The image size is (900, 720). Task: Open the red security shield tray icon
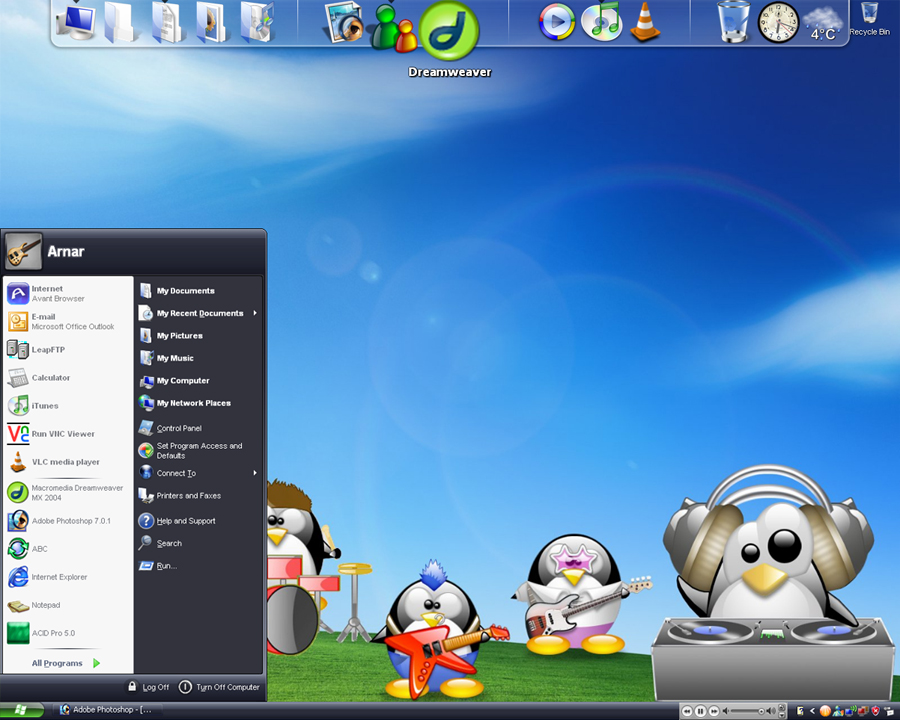pos(875,711)
